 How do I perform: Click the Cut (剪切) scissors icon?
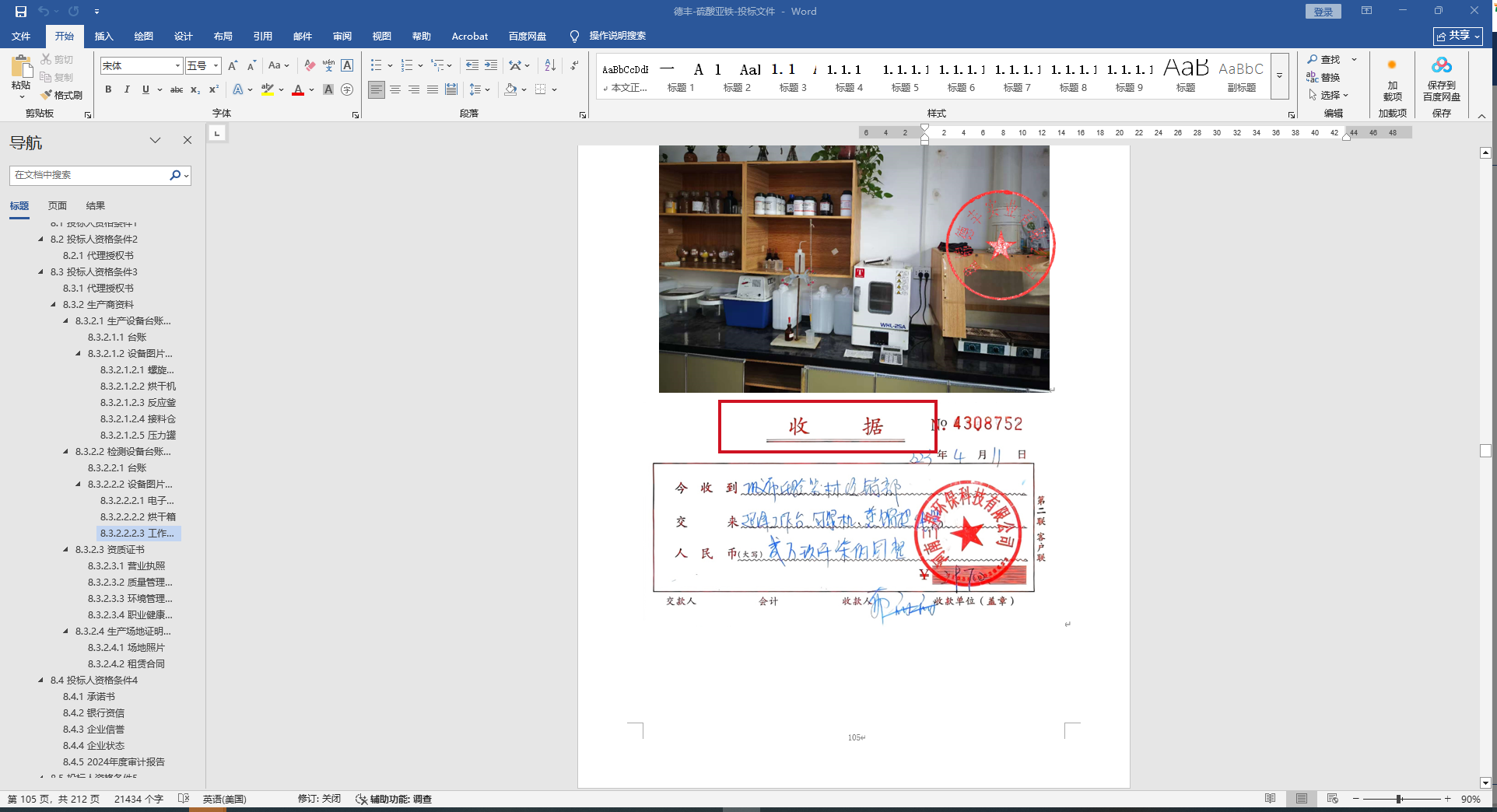[x=47, y=59]
